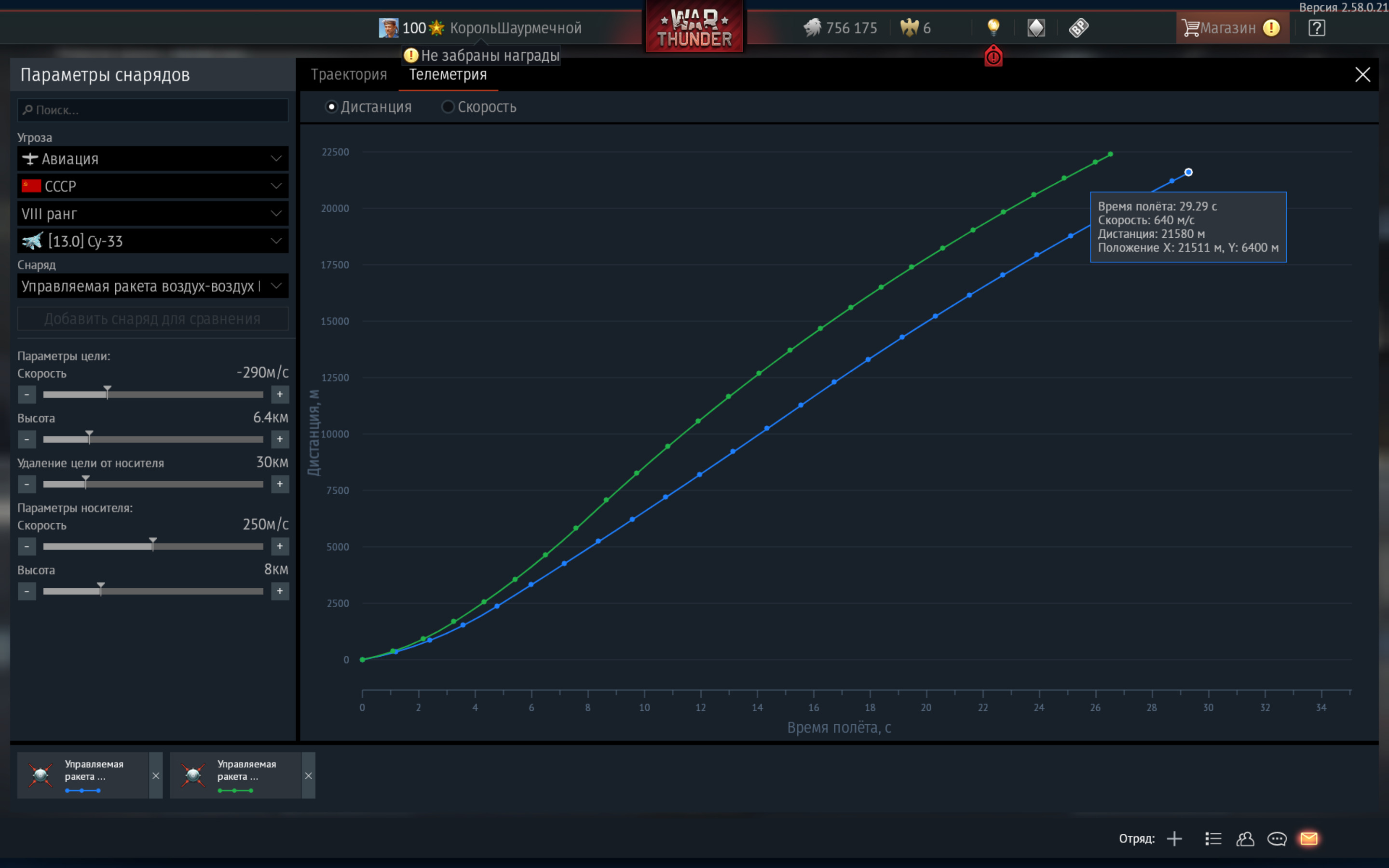Viewport: 1389px width, 868px height.
Task: Open the battle pass BP icon
Action: [1078, 27]
